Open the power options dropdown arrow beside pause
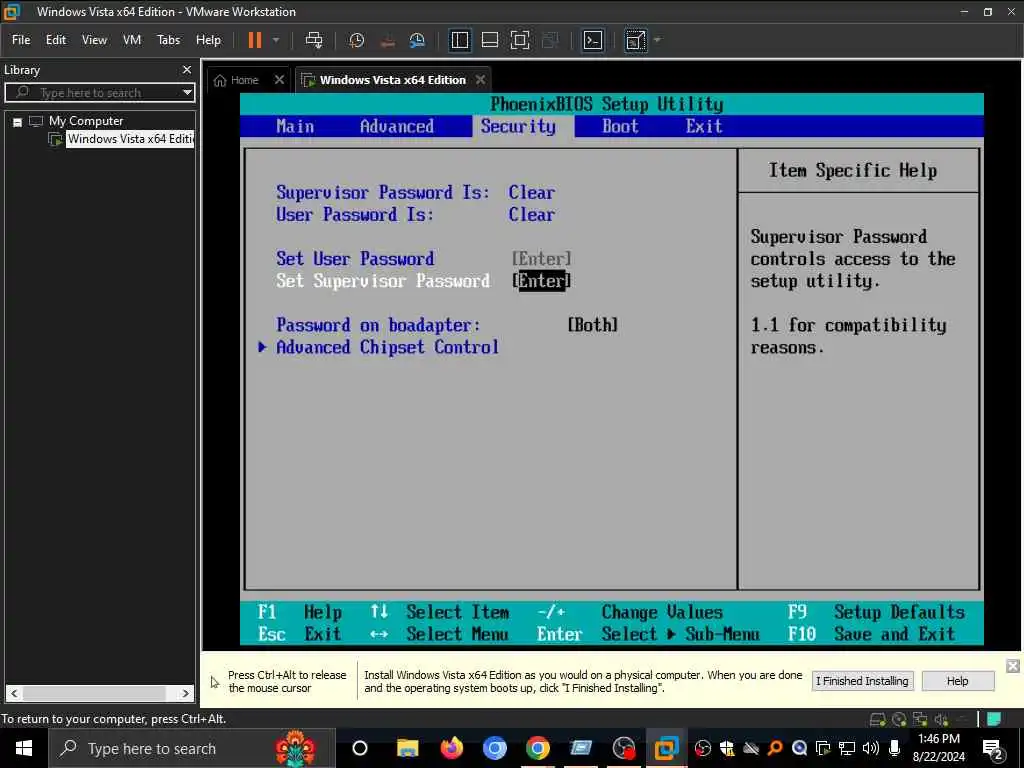 pyautogui.click(x=276, y=40)
